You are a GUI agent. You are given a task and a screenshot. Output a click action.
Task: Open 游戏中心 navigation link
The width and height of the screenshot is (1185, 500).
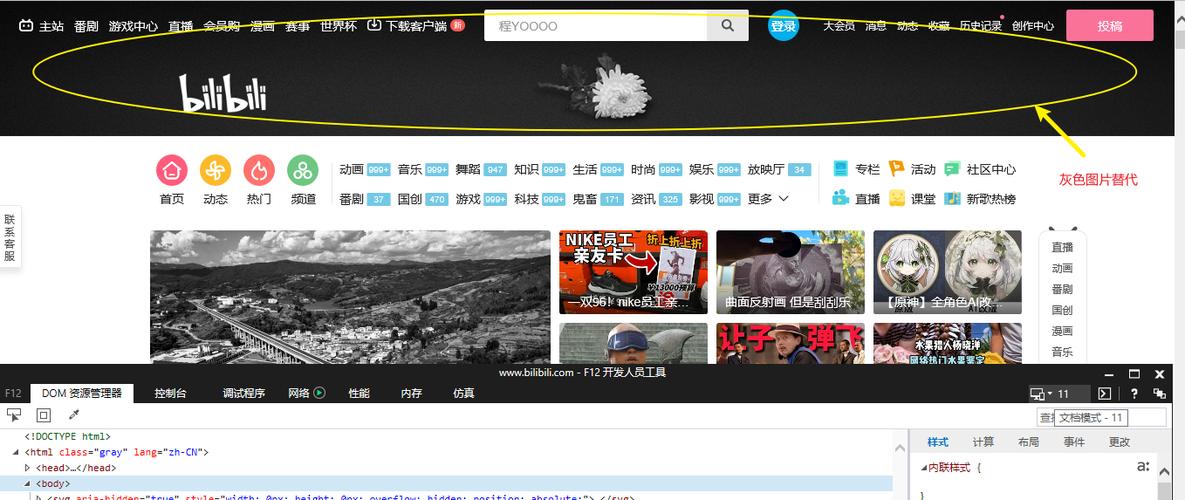133,26
